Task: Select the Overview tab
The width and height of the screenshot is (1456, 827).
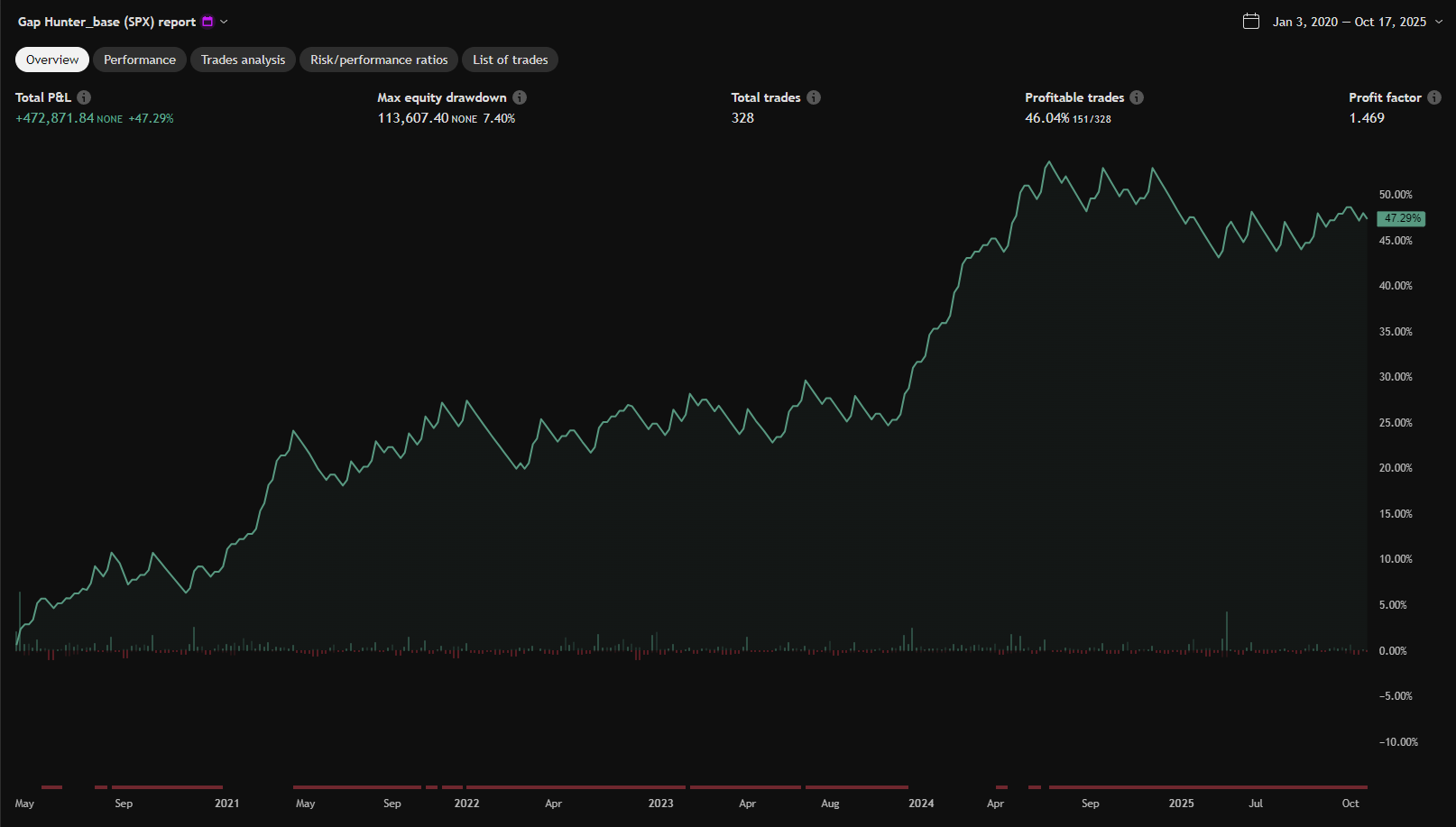Action: point(52,60)
